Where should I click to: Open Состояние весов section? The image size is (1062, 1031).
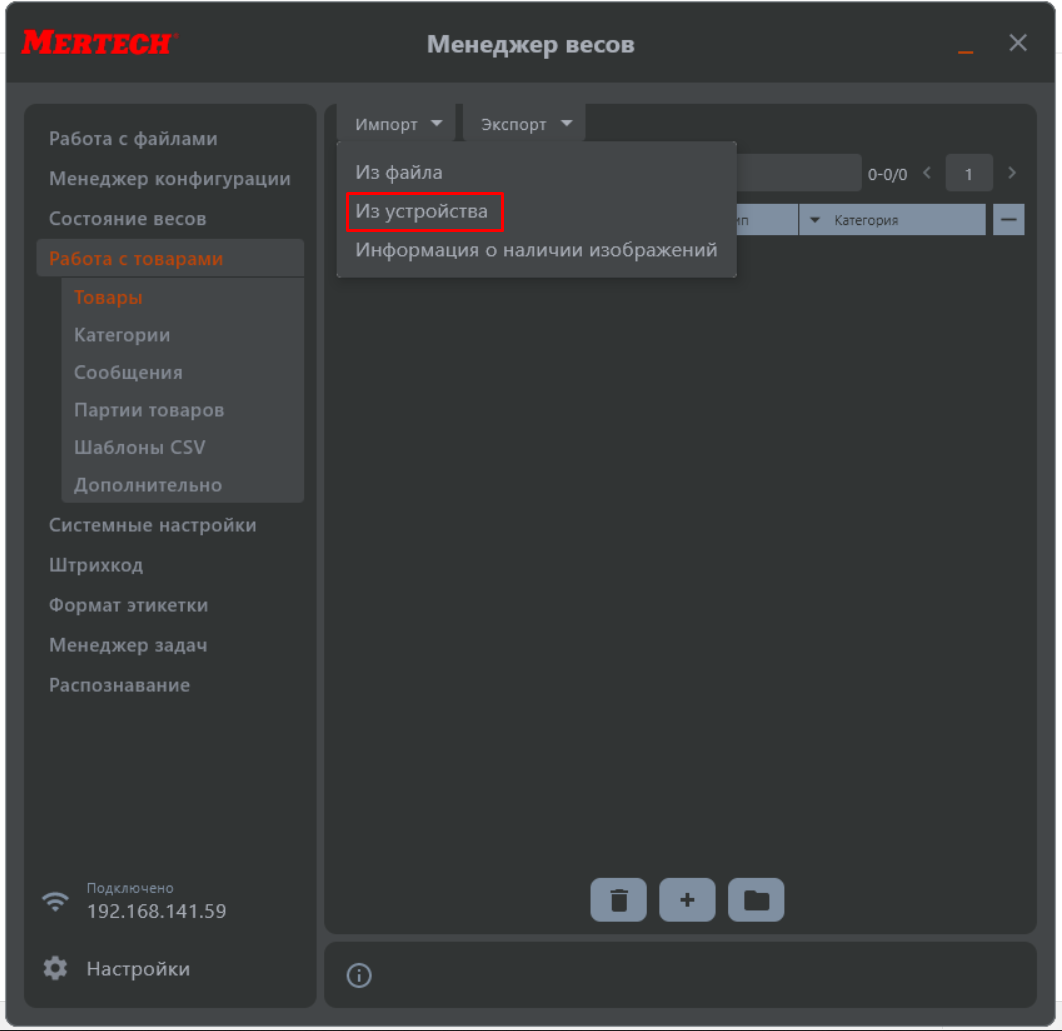click(x=127, y=218)
